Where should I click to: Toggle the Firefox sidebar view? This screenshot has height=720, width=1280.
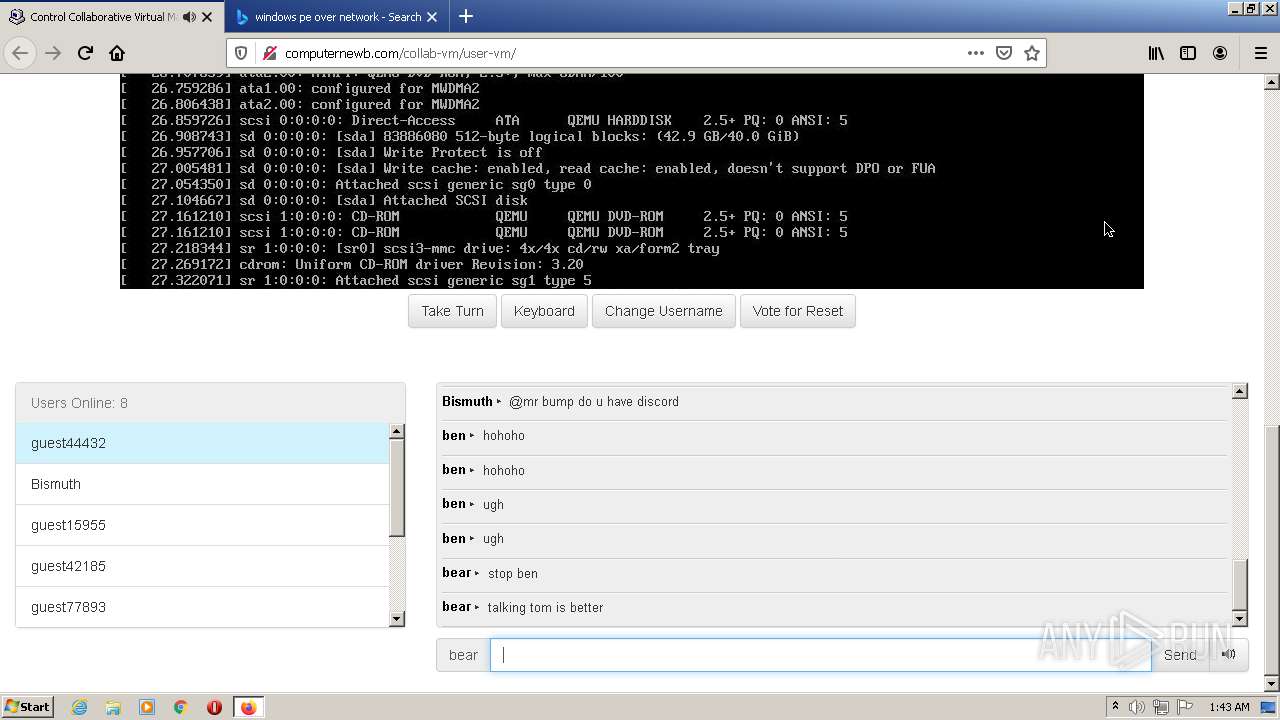point(1188,53)
